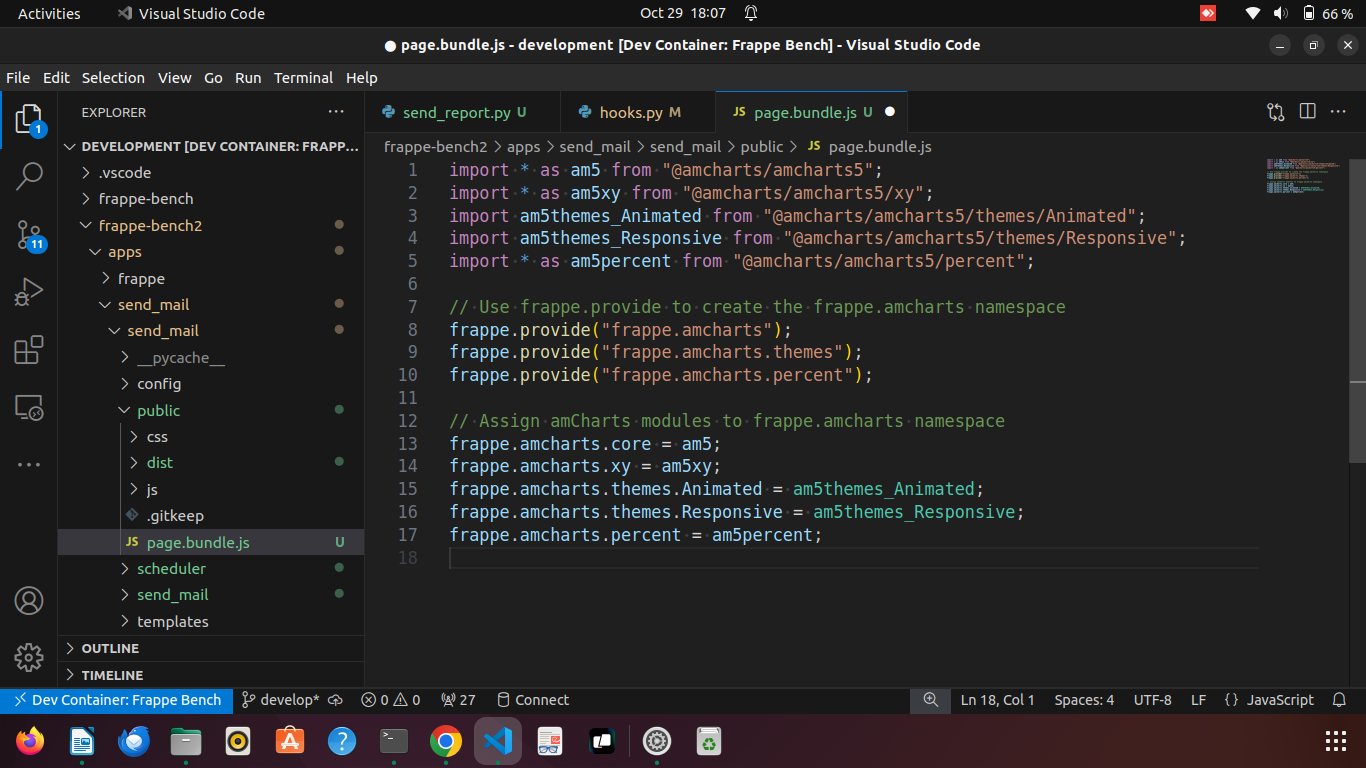1366x768 pixels.
Task: Switch to the hooks.py tab
Action: pos(638,112)
